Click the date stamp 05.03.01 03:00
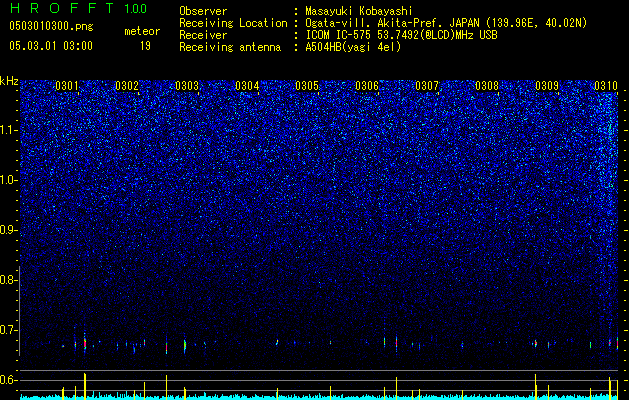The image size is (629, 400). click(51, 46)
